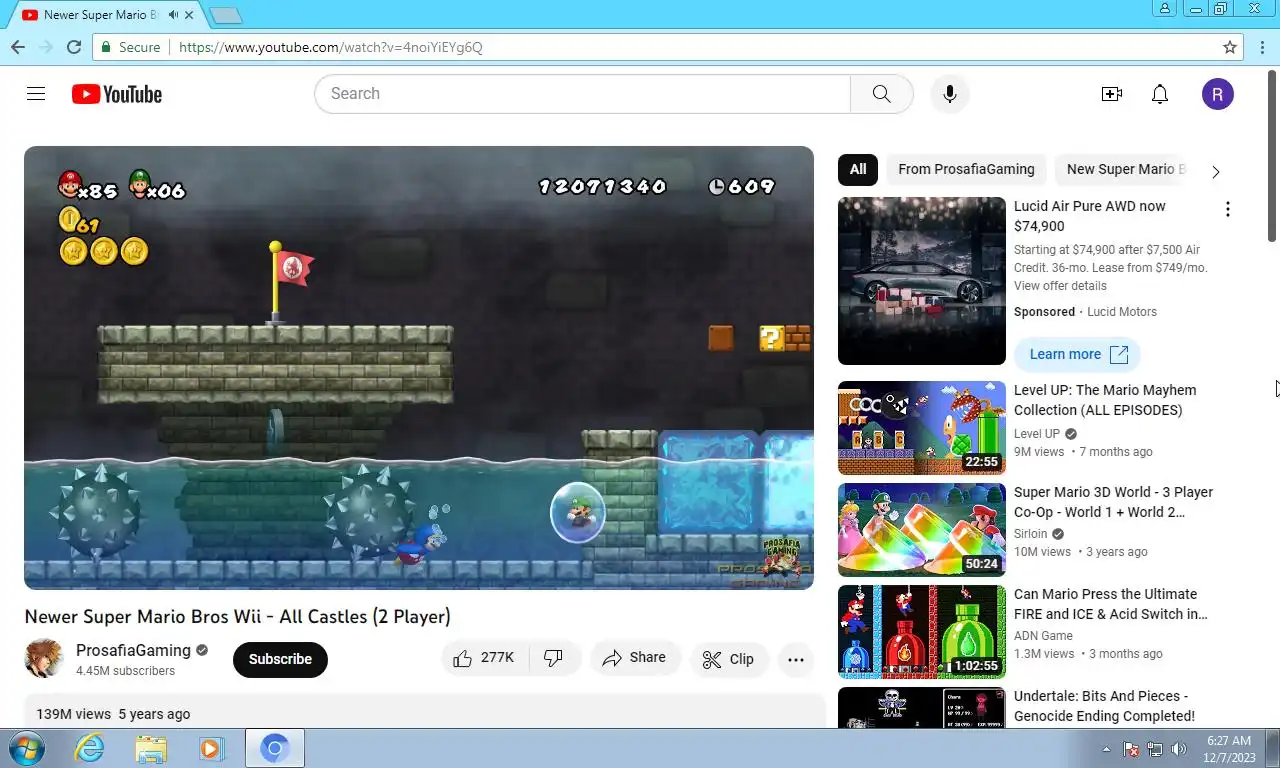Open Super Mario 3D World Co-Op video
Screen dimensions: 1280x768
pyautogui.click(x=1113, y=502)
